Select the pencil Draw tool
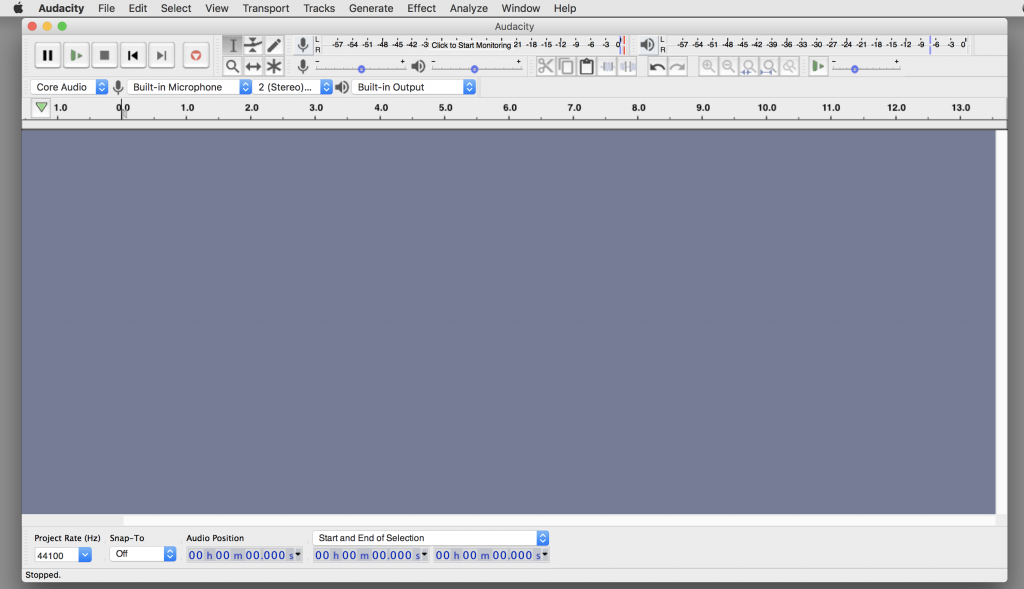The width and height of the screenshot is (1024, 589). coord(274,45)
